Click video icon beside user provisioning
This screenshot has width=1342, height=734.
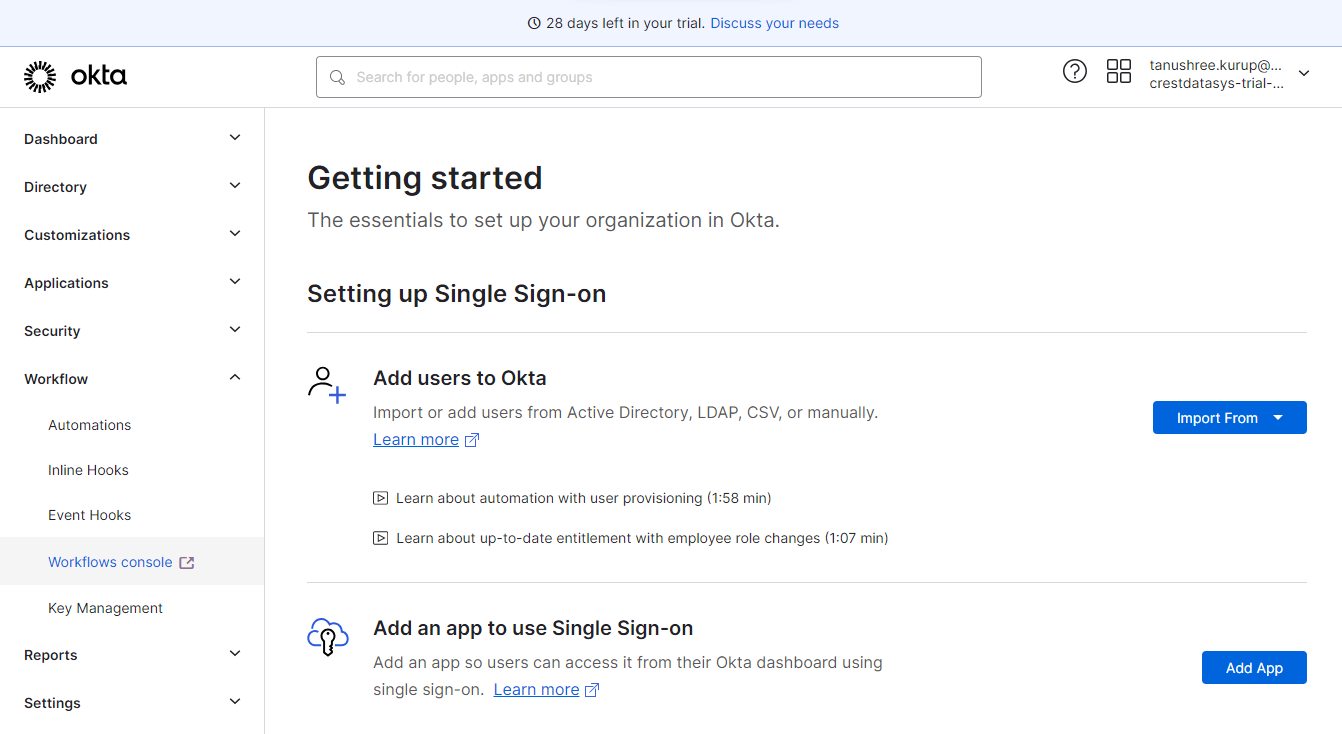pos(381,498)
